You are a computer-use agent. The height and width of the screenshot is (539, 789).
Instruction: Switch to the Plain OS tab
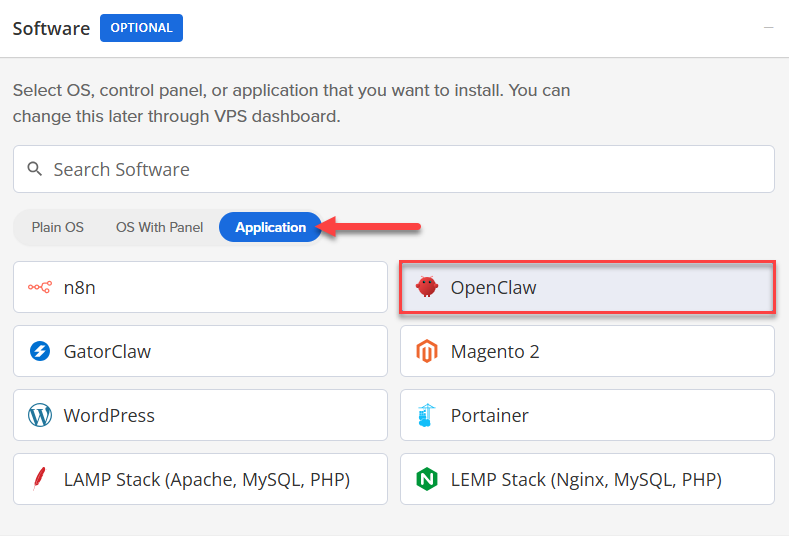(x=57, y=227)
